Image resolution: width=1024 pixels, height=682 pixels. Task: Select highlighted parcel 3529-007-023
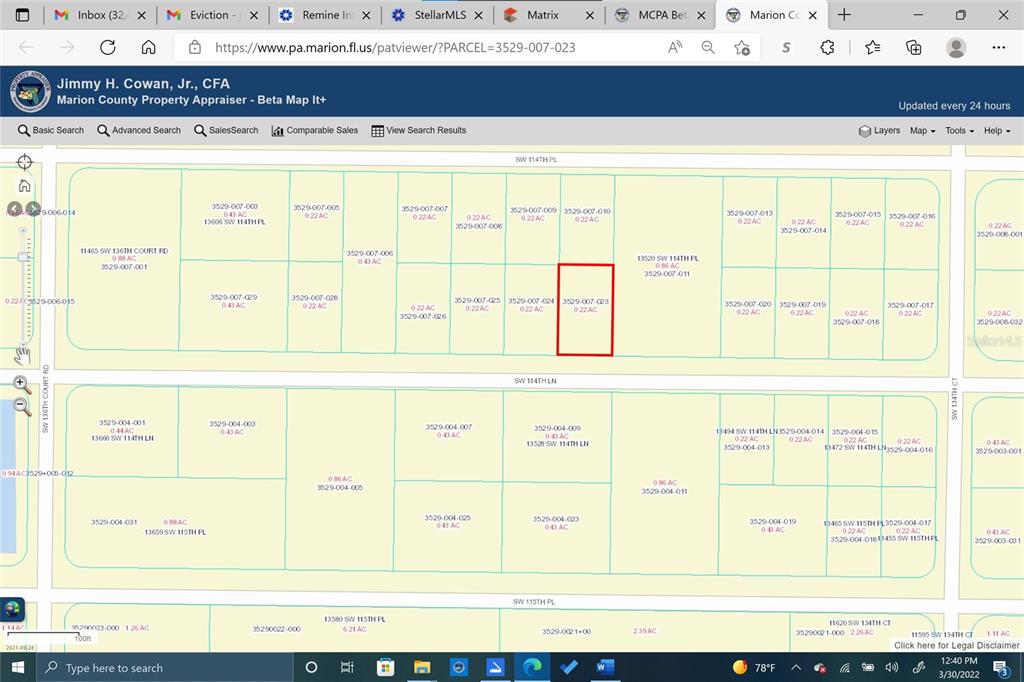(585, 310)
